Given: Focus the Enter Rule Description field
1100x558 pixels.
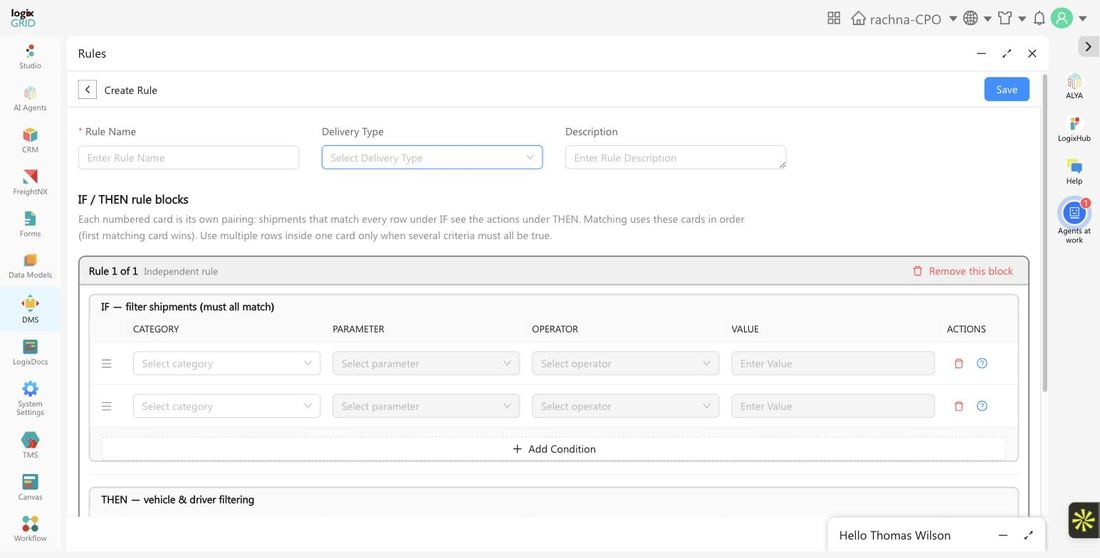Looking at the screenshot, I should point(676,157).
